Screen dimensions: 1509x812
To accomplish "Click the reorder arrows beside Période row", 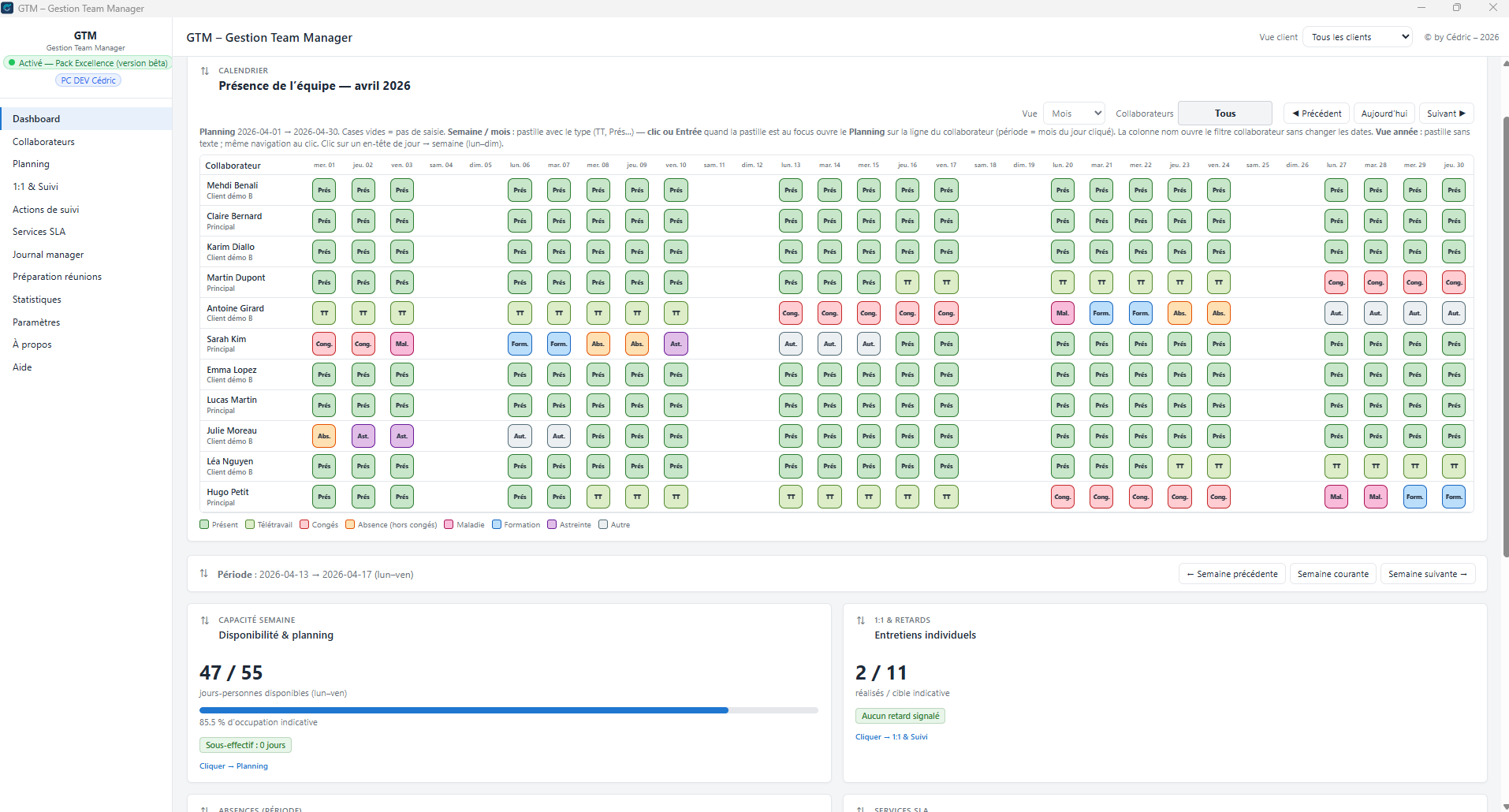I will tap(204, 574).
